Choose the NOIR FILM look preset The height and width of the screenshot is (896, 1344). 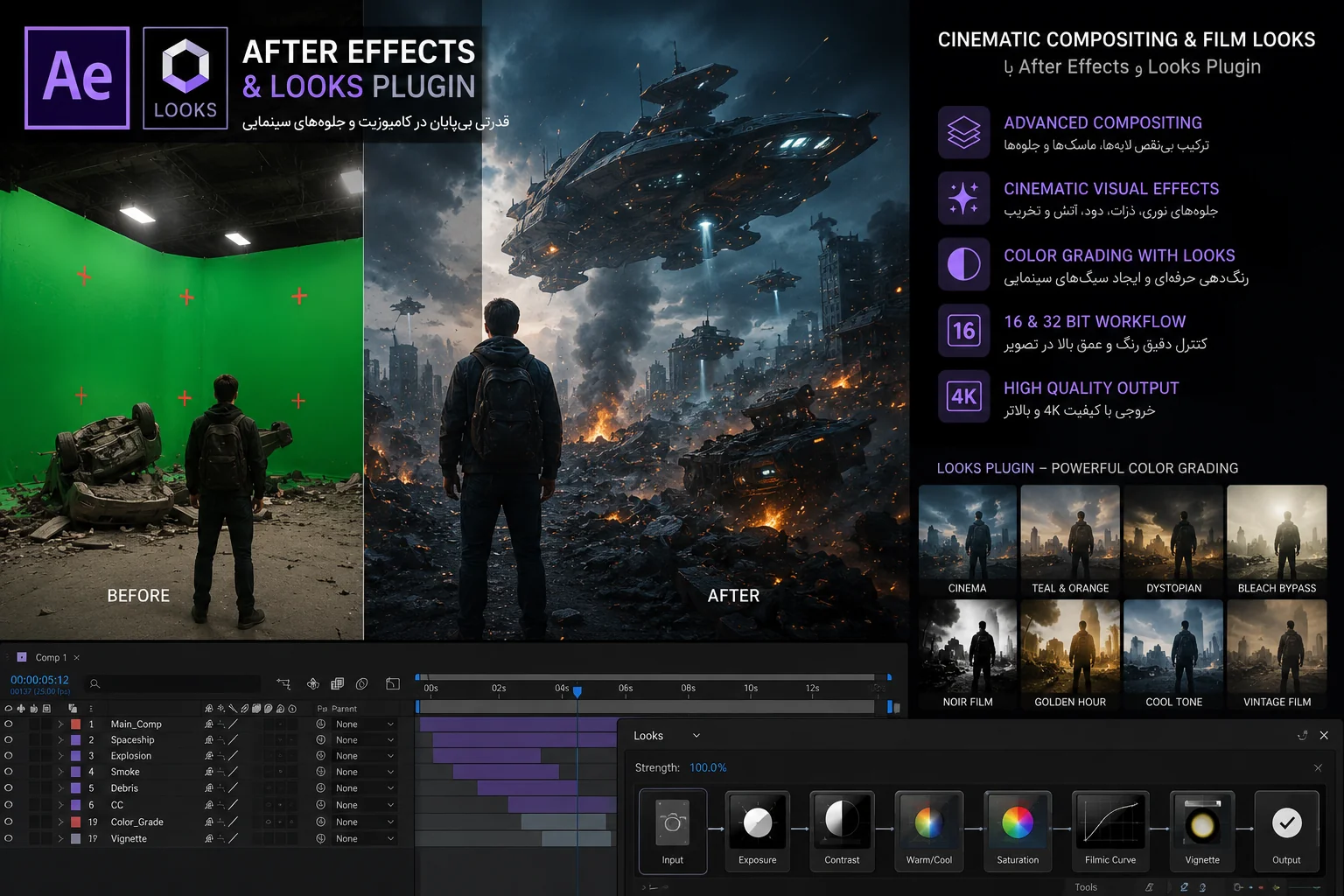(967, 655)
